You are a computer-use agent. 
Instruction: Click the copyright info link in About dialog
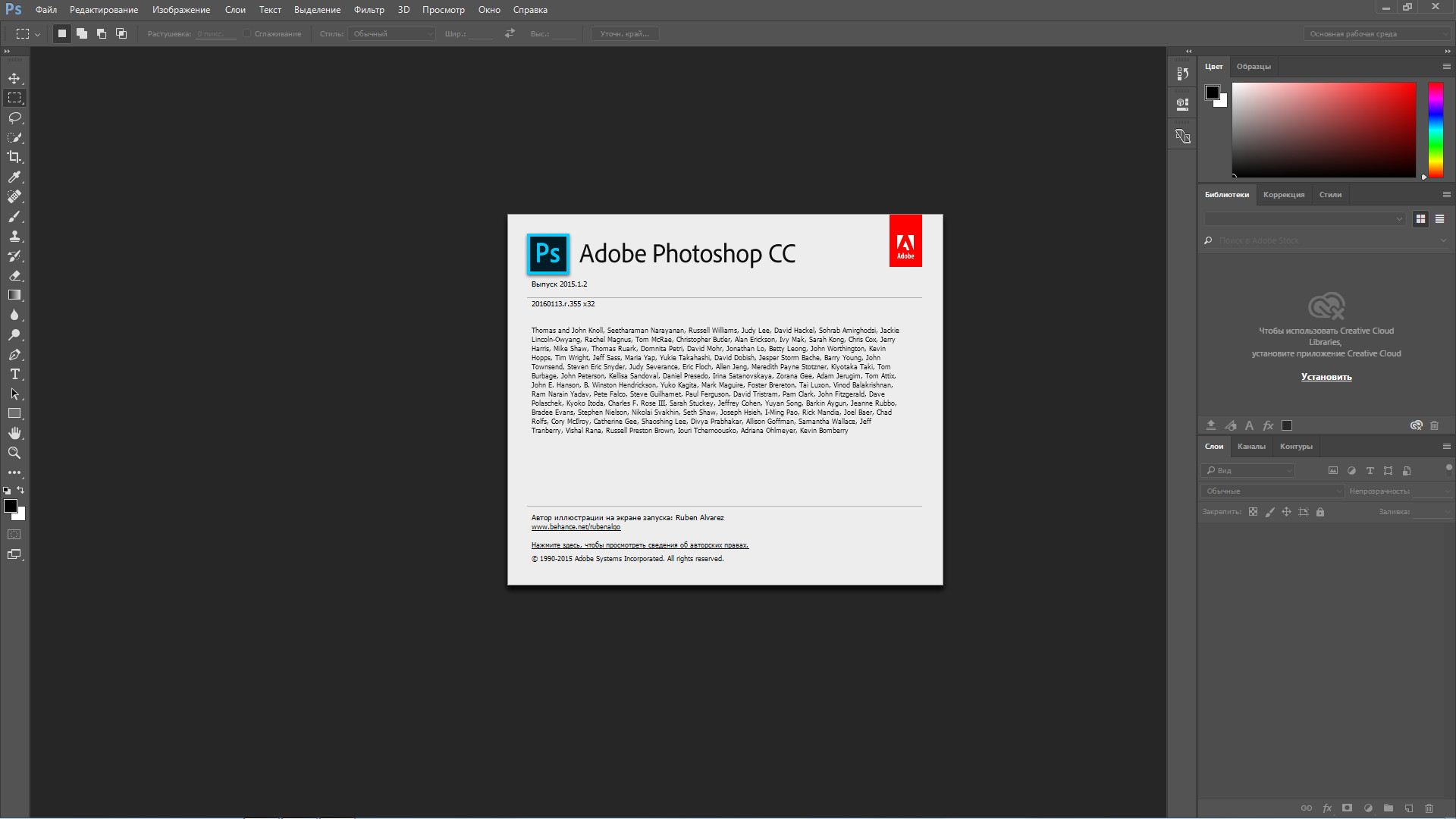640,545
